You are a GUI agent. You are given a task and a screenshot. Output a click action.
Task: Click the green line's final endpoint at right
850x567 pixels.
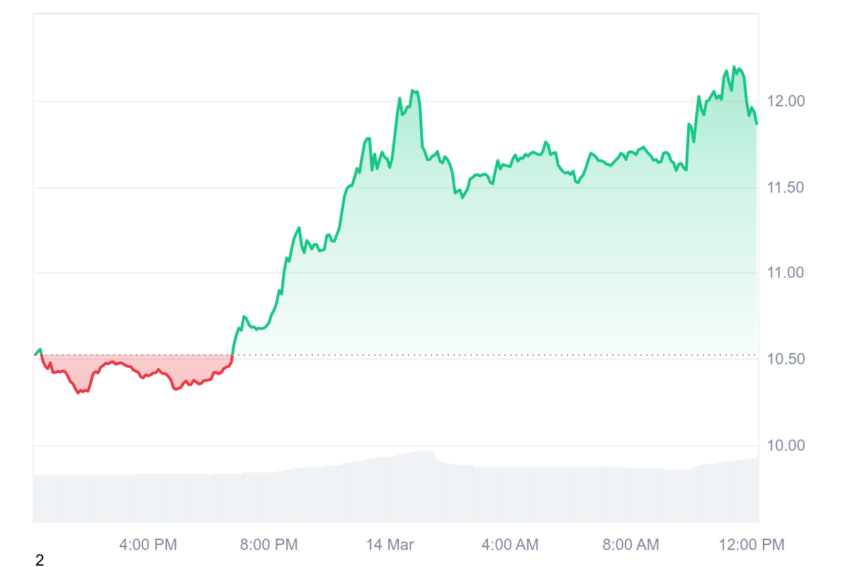[x=757, y=124]
